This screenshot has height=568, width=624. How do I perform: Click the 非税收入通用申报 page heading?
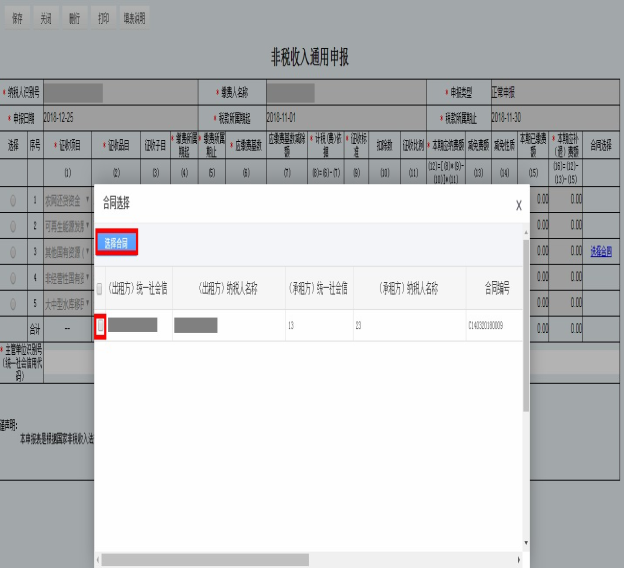310,57
